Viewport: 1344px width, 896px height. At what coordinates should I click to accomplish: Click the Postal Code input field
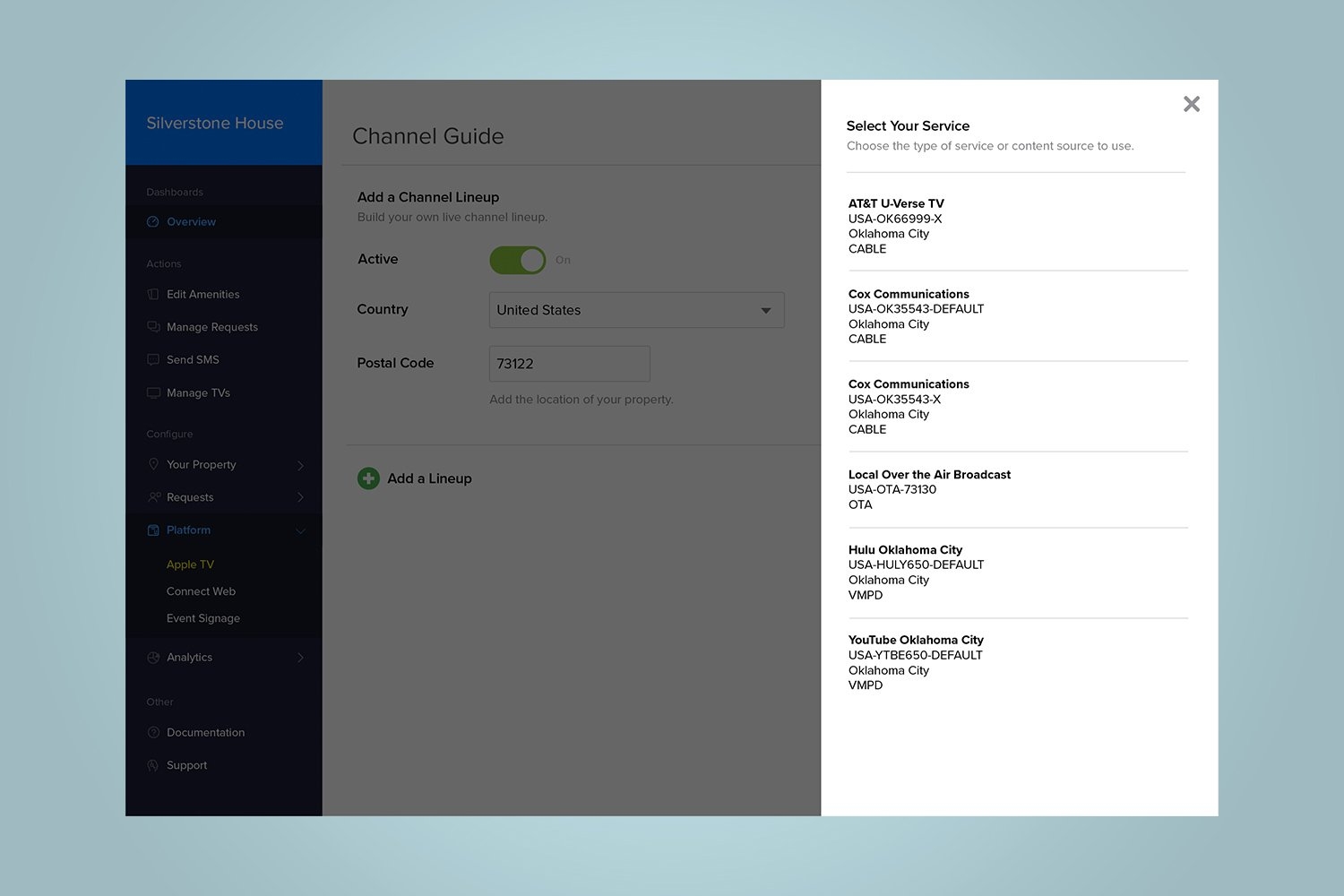(569, 364)
